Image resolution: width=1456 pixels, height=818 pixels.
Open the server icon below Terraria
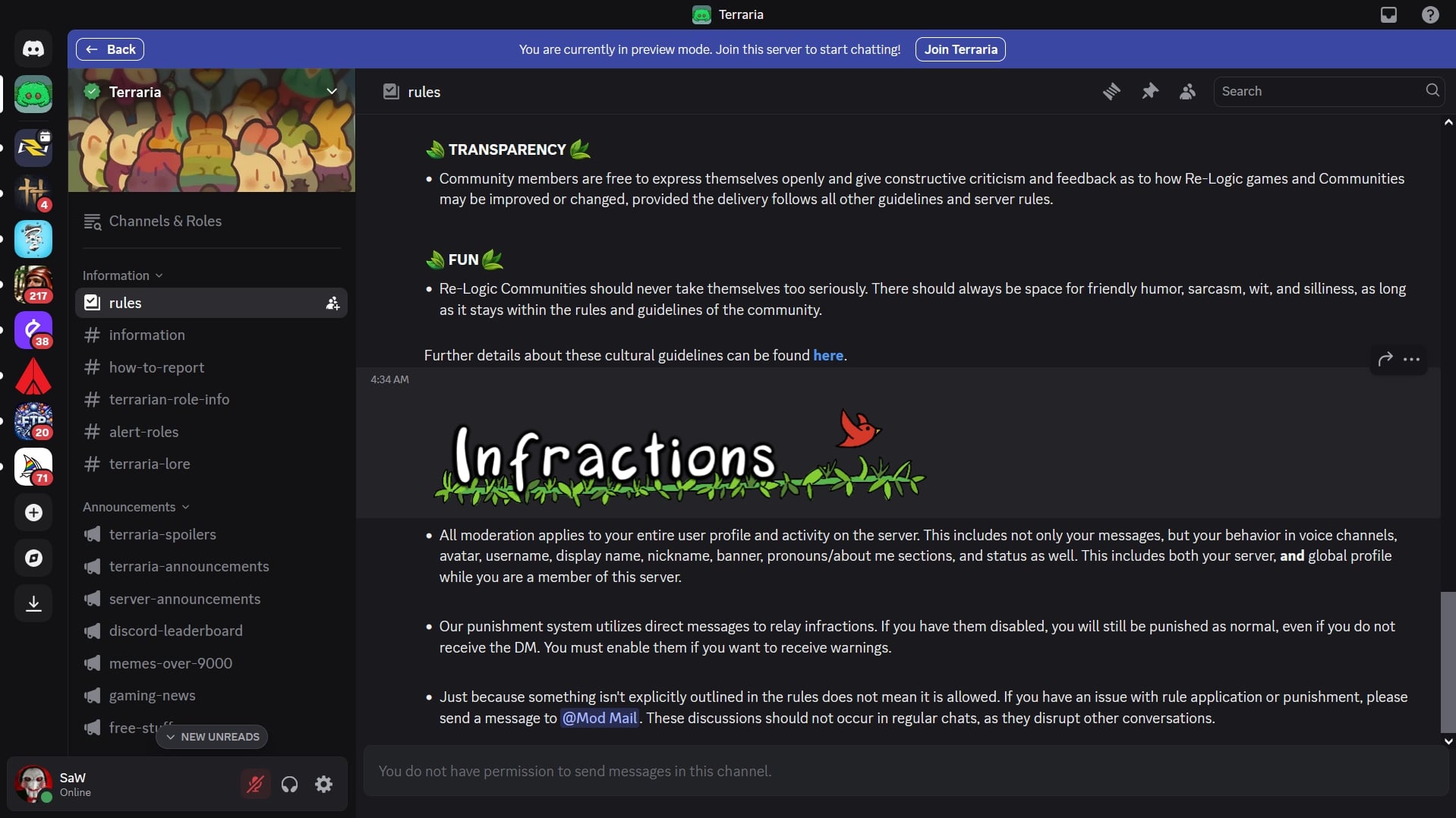33,148
